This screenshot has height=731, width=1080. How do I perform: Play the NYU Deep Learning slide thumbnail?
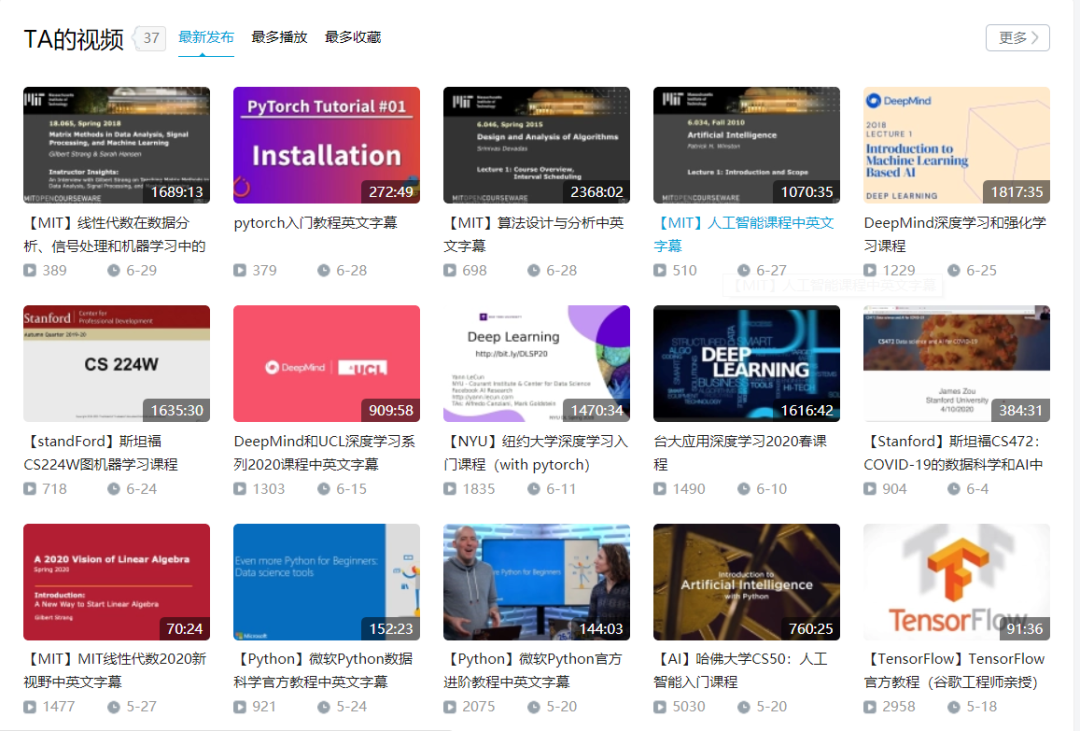pos(537,363)
